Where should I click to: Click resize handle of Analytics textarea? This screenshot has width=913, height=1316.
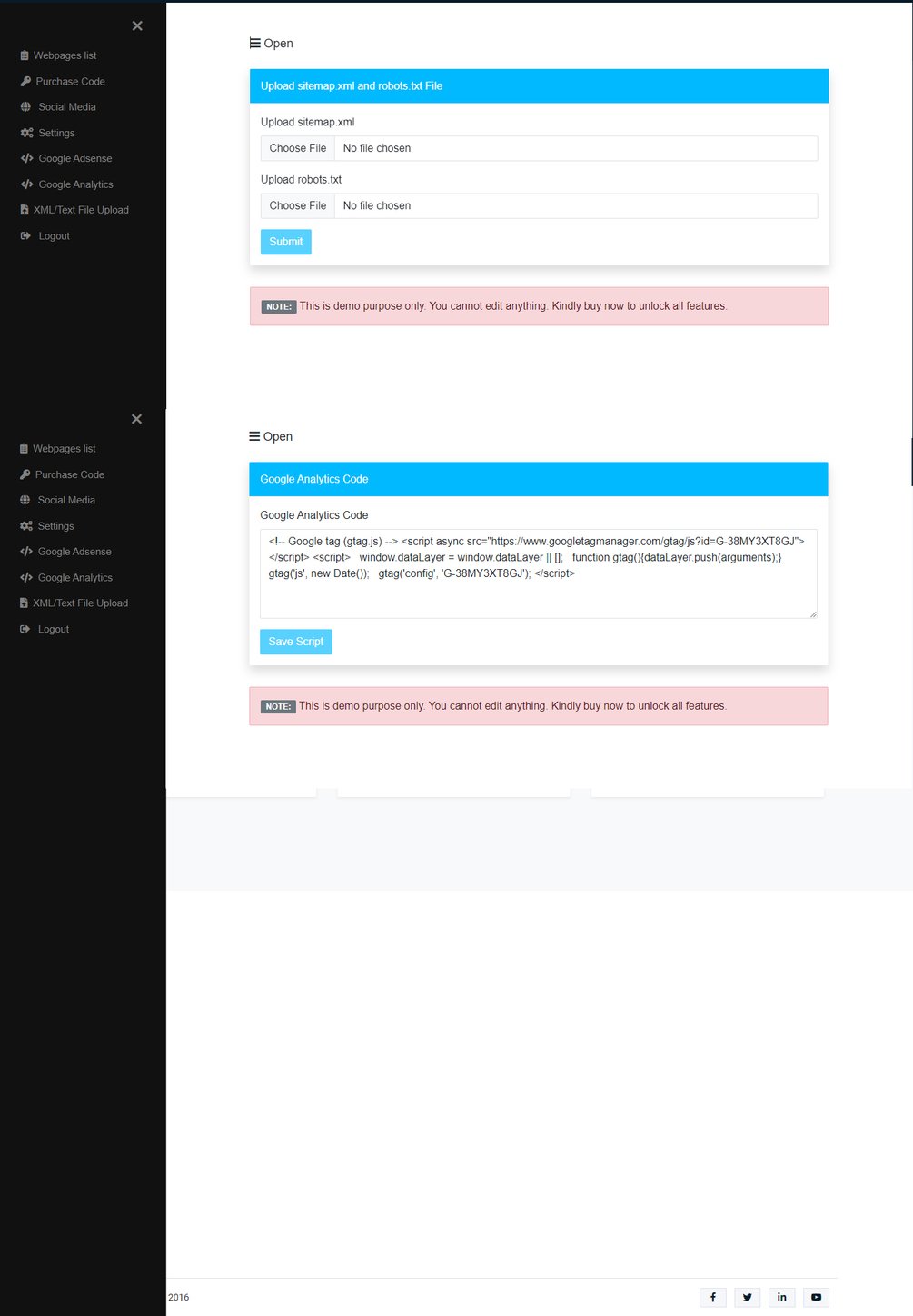click(x=812, y=613)
